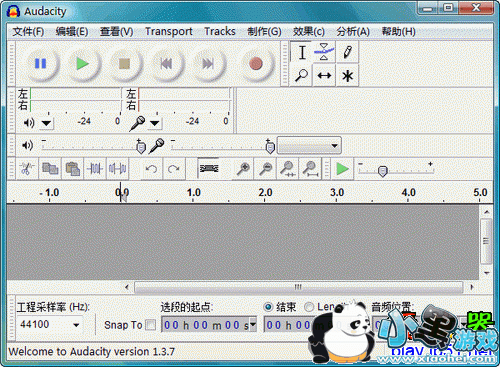The image size is (500, 367).
Task: Click the Trim outside selection icon
Action: point(95,169)
